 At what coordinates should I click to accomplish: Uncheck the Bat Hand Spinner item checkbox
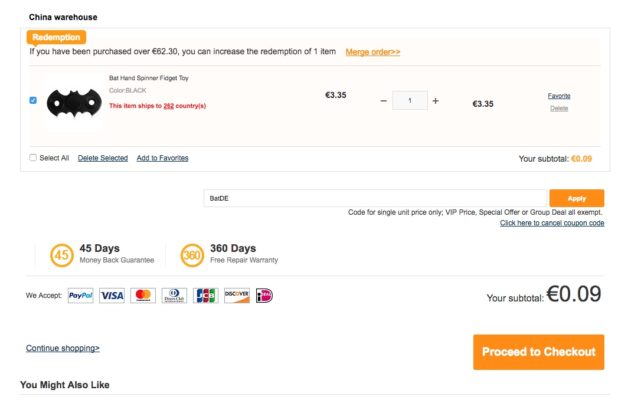coord(33,100)
